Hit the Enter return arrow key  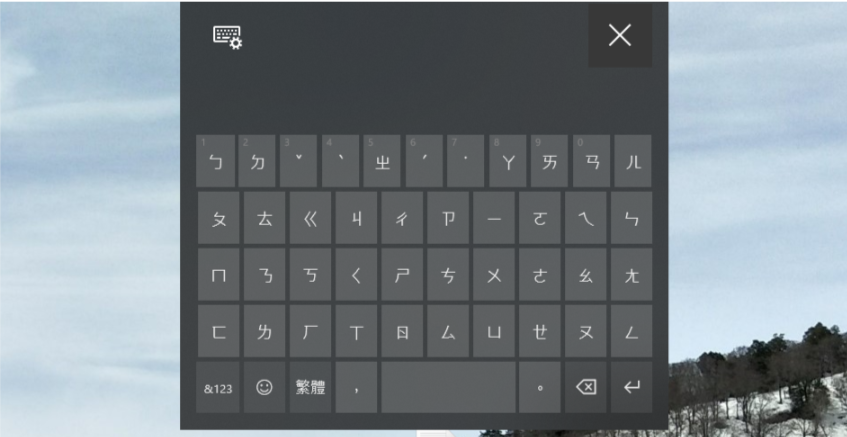[x=631, y=387]
